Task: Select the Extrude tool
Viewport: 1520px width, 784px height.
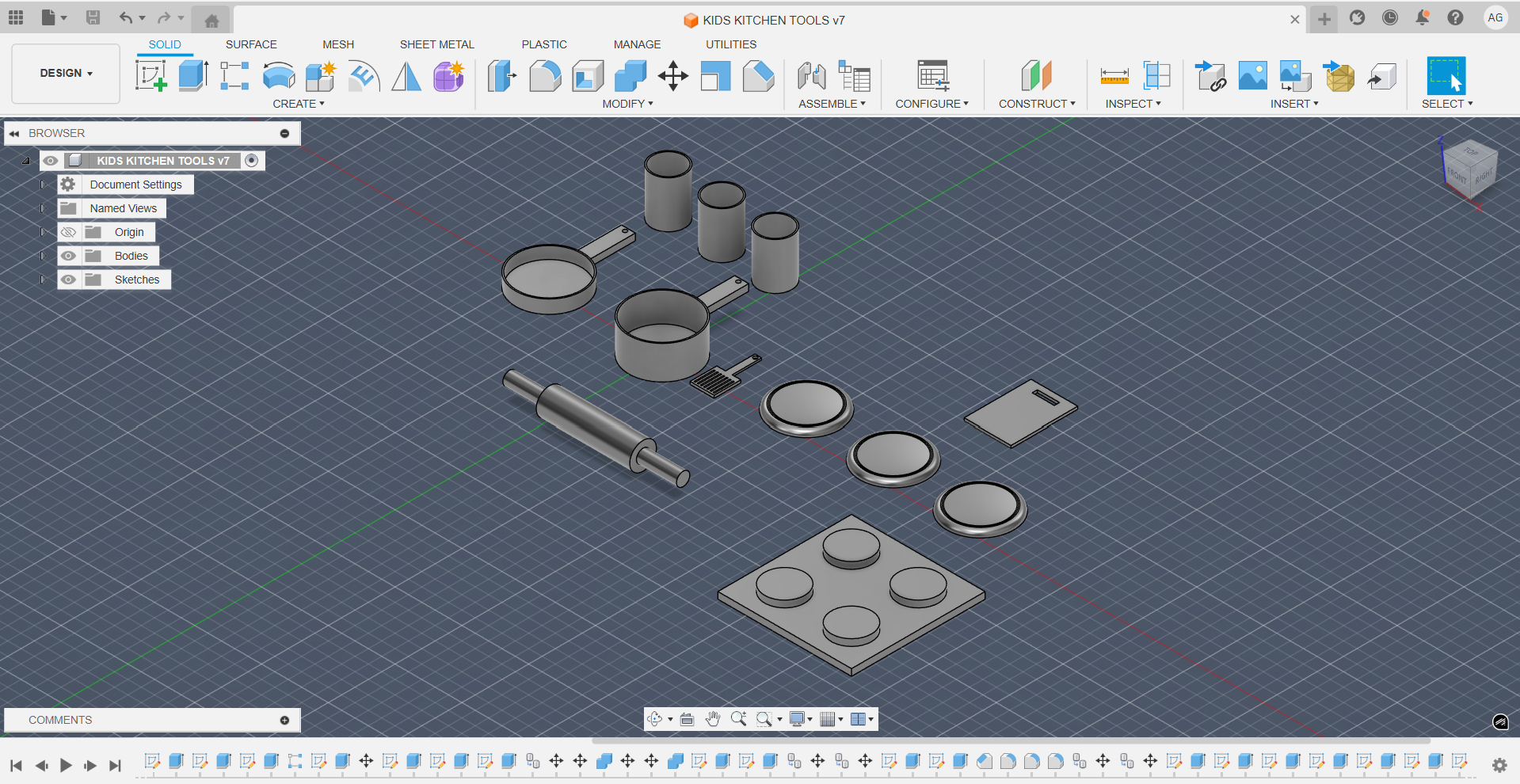Action: pyautogui.click(x=193, y=76)
